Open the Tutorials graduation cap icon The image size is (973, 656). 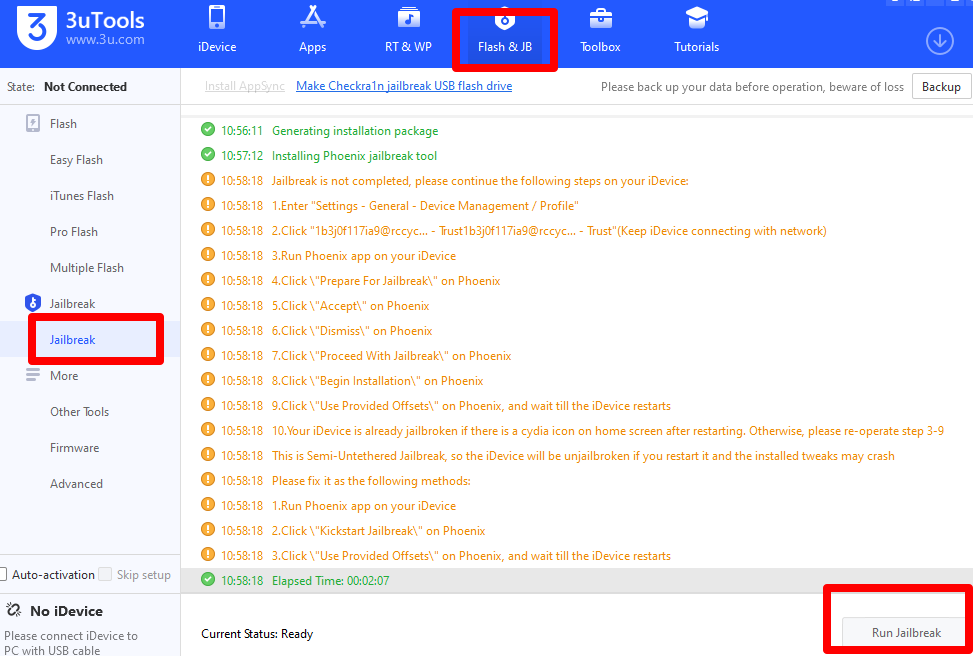(697, 17)
